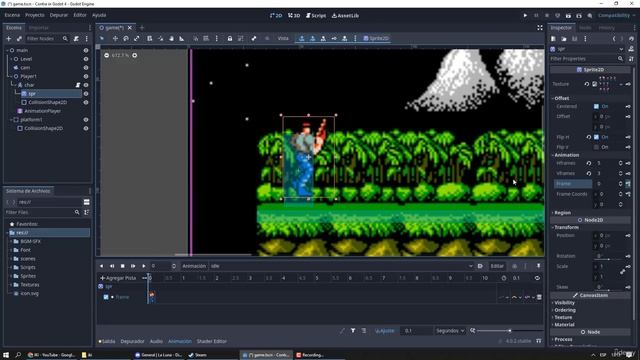640x360 pixels.
Task: Toggle the Centered checkbox
Action: click(596, 106)
